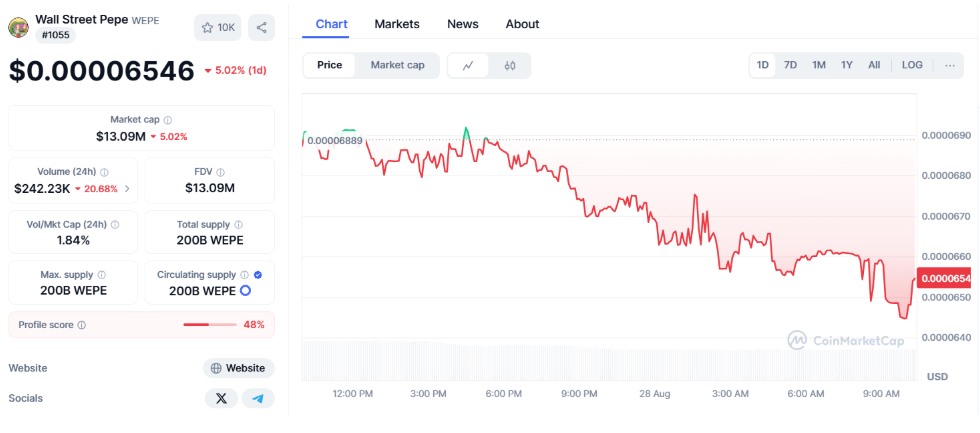Image resolution: width=980 pixels, height=433 pixels.
Task: Open the About tab
Action: pyautogui.click(x=522, y=24)
